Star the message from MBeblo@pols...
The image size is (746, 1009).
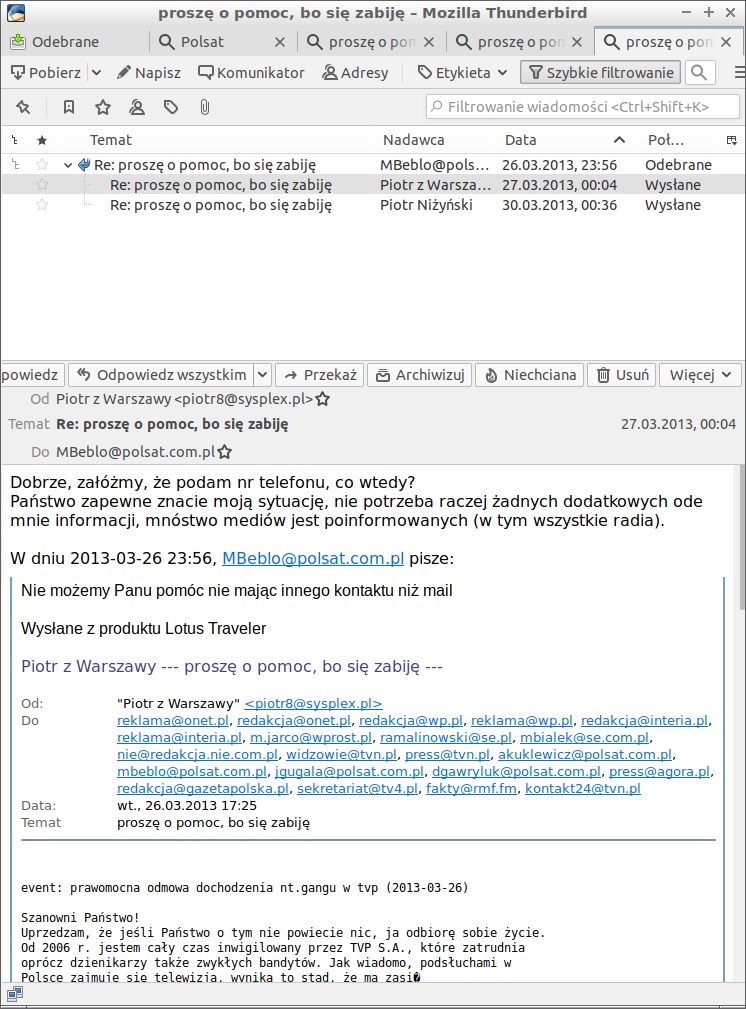click(x=42, y=165)
